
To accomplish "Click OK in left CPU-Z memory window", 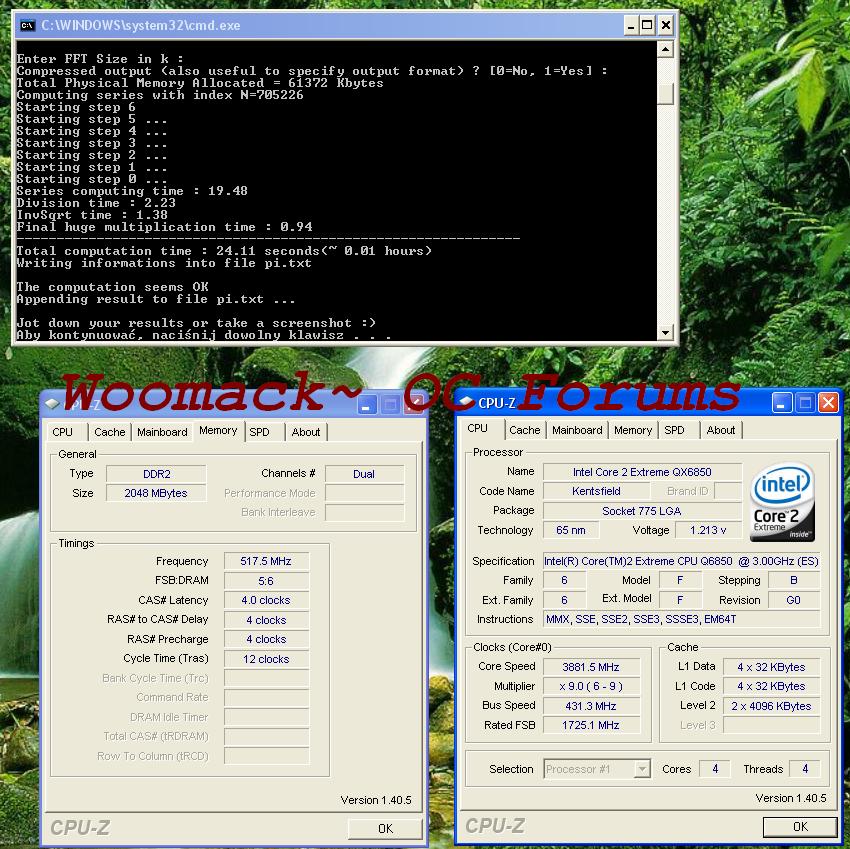I will (x=385, y=828).
